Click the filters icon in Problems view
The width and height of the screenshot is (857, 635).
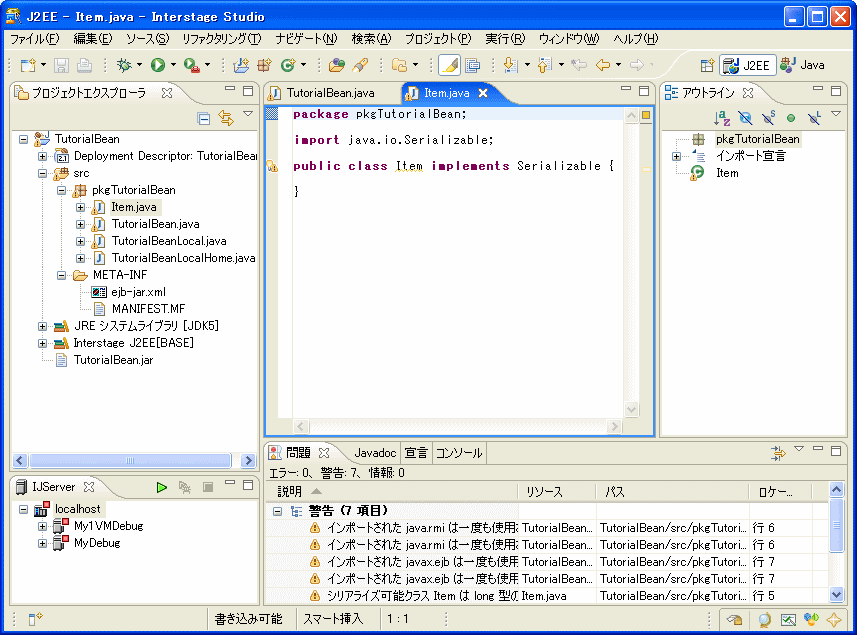click(x=778, y=452)
